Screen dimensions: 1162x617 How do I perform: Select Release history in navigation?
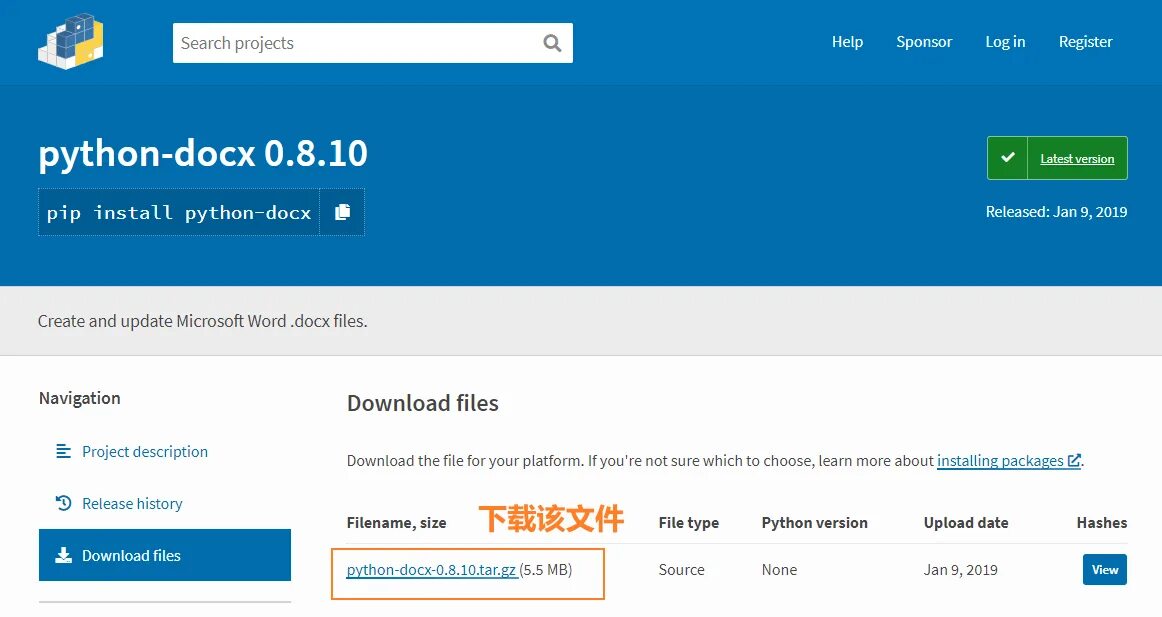(132, 503)
